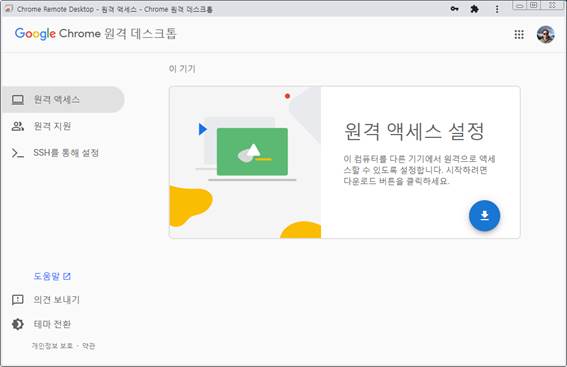567x367 pixels.
Task: Click the people icon beside 원격 지원
Action: [x=18, y=126]
